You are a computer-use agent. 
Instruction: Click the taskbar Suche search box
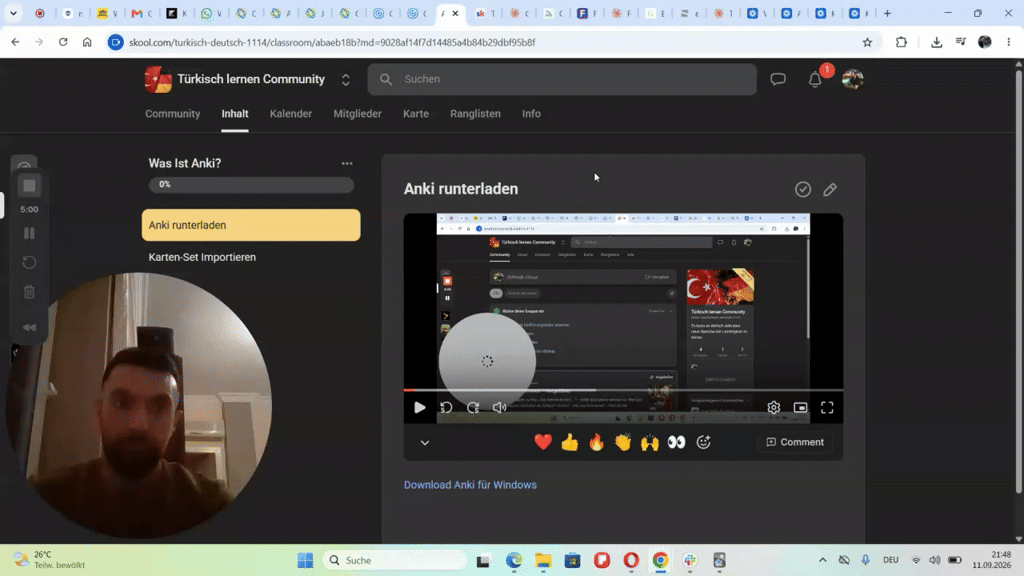click(394, 560)
